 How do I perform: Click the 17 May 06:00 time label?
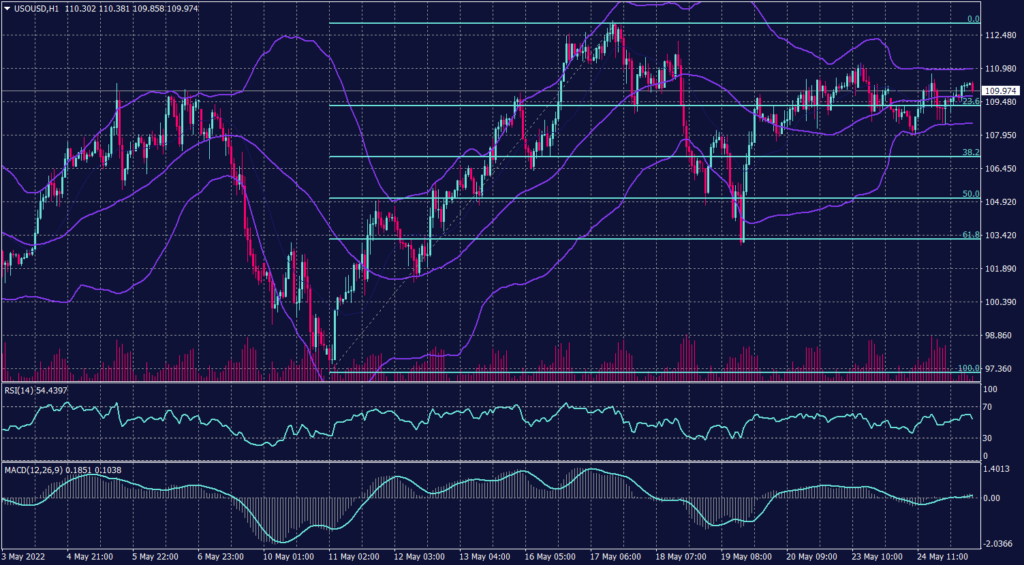coord(616,556)
